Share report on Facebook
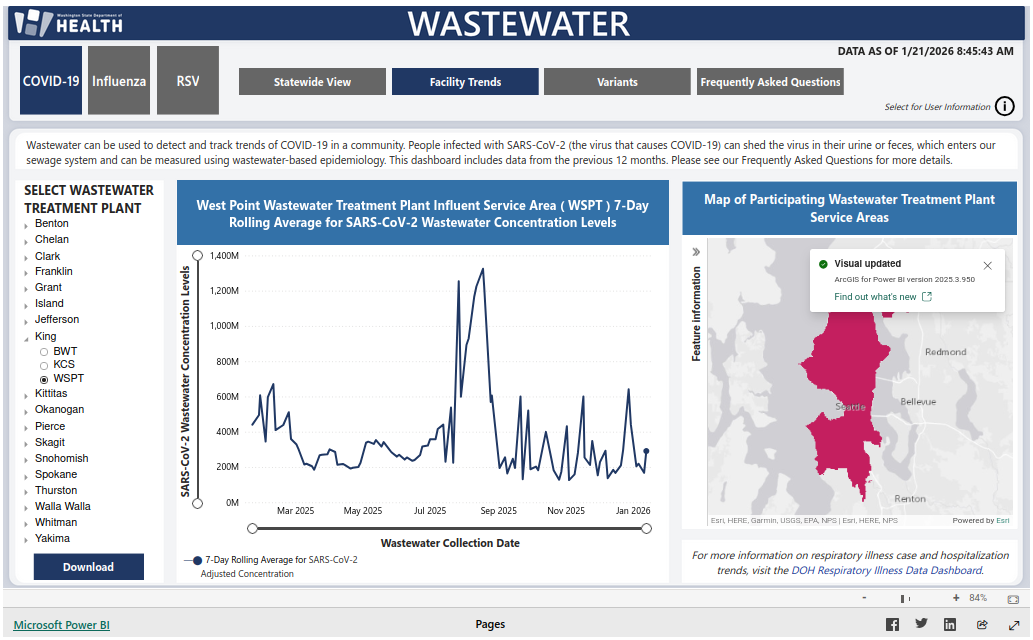 (x=892, y=625)
